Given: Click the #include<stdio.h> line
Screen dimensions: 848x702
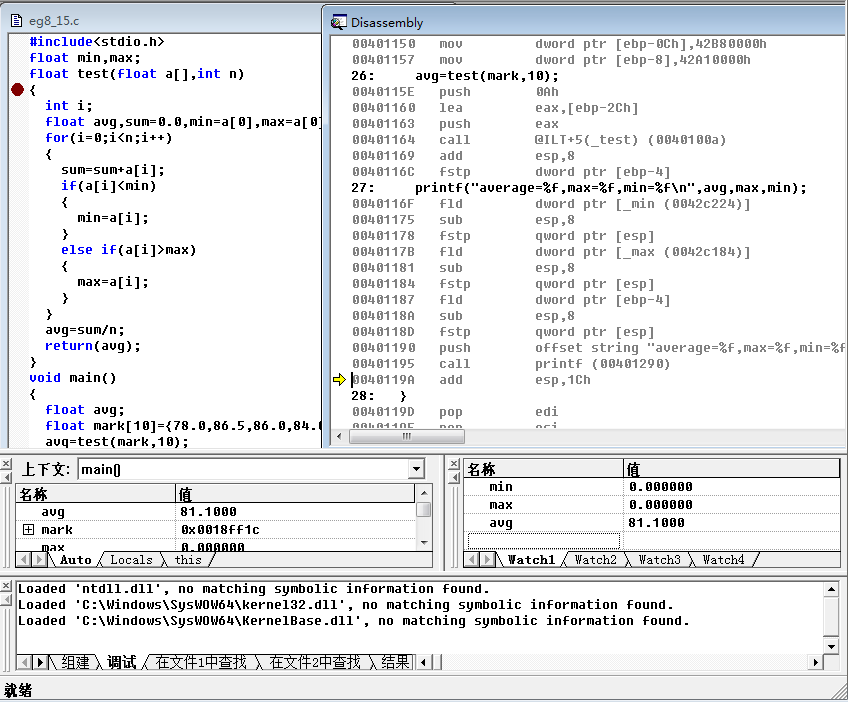Looking at the screenshot, I should (x=97, y=42).
